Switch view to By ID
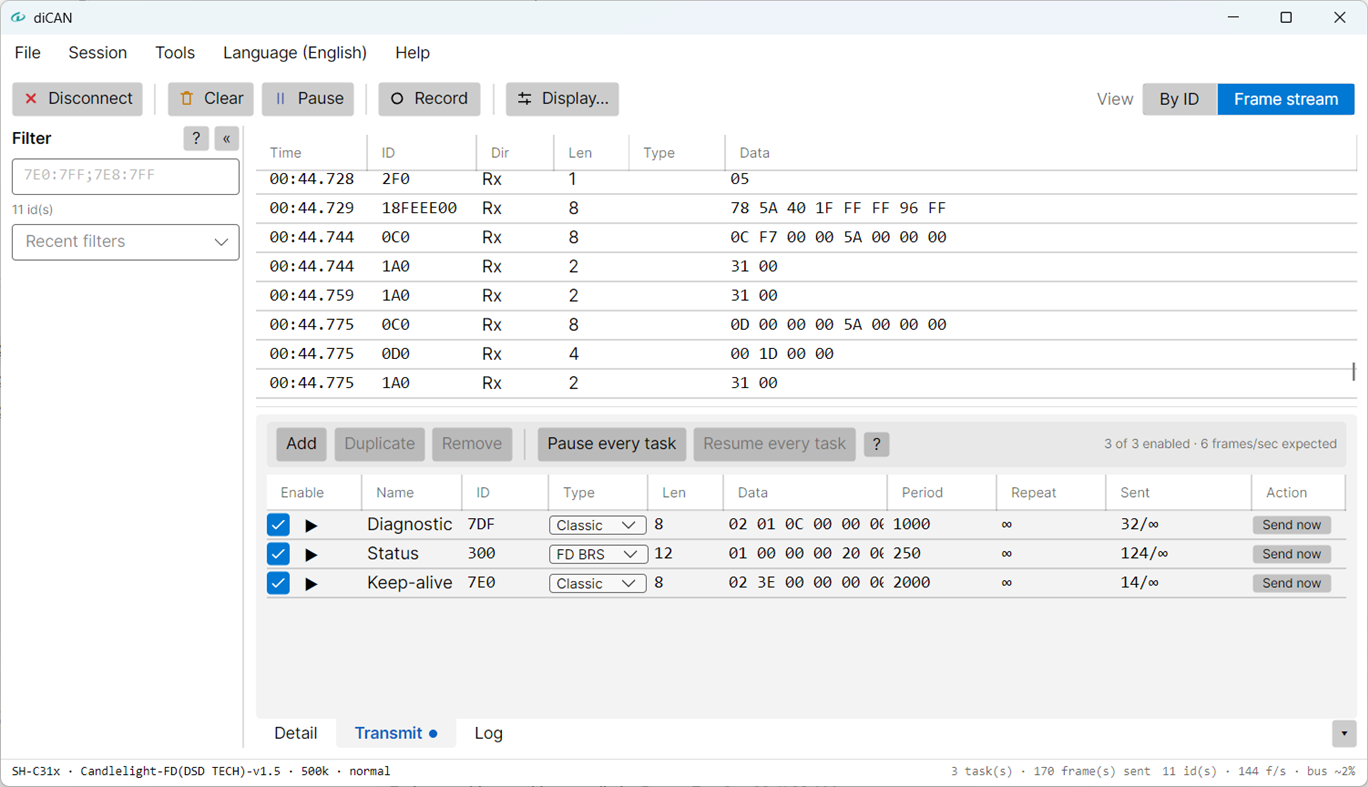 click(x=1179, y=99)
